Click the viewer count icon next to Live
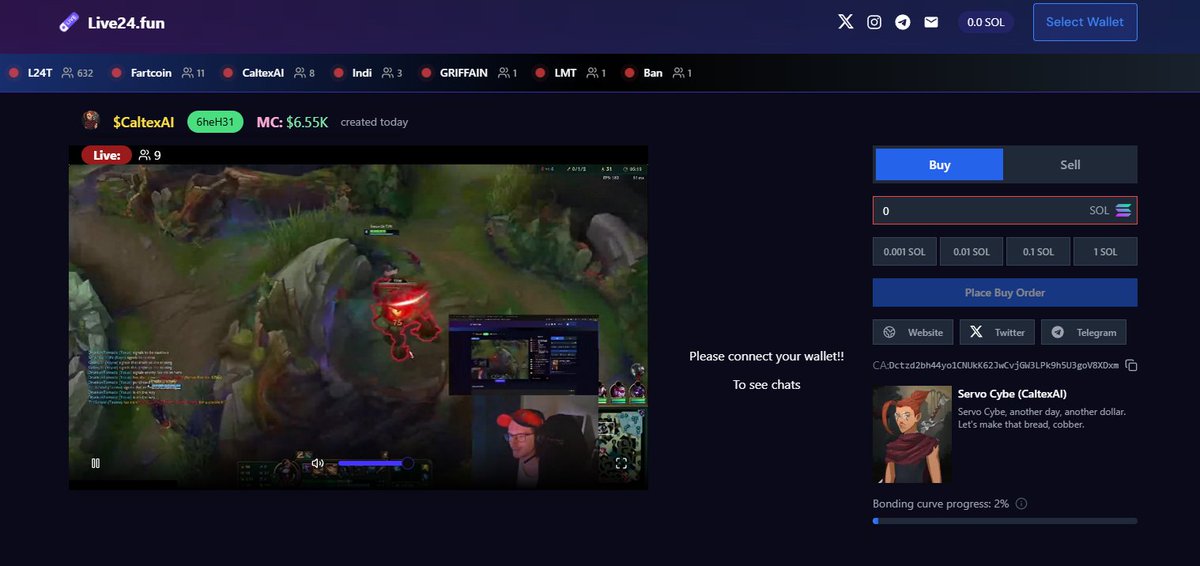Image resolution: width=1200 pixels, height=566 pixels. tap(144, 155)
